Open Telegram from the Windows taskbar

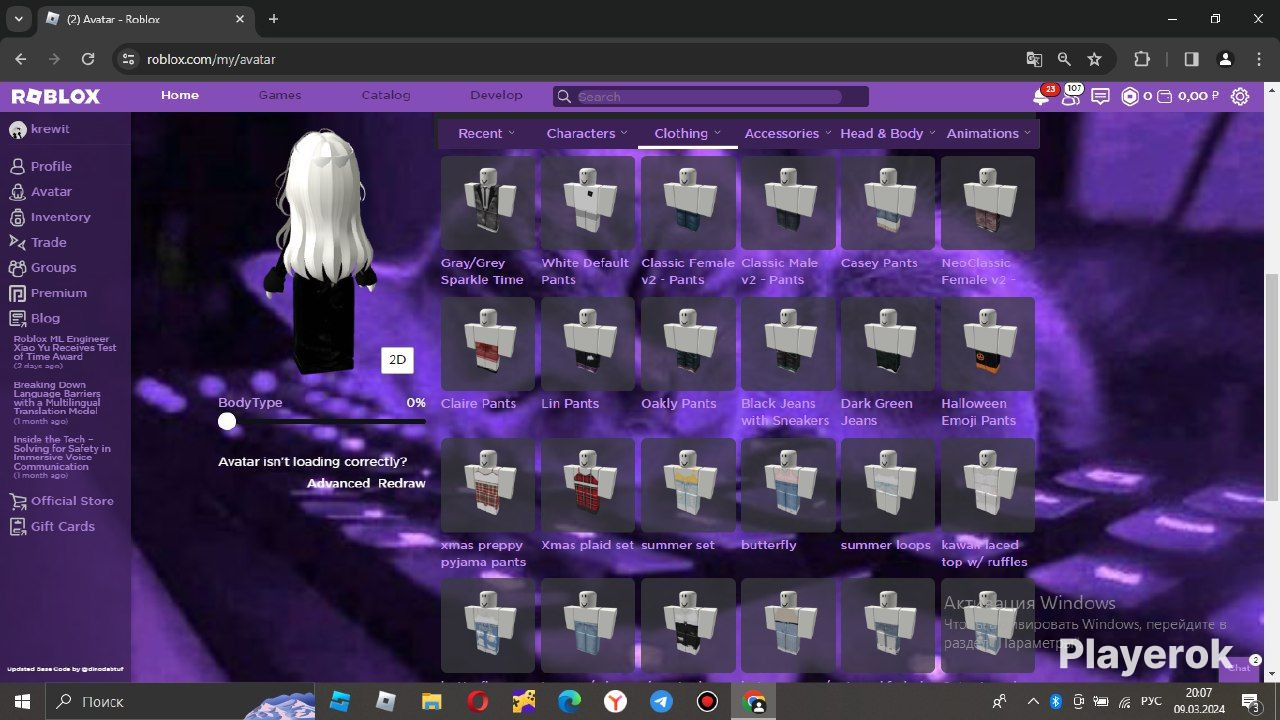point(661,701)
